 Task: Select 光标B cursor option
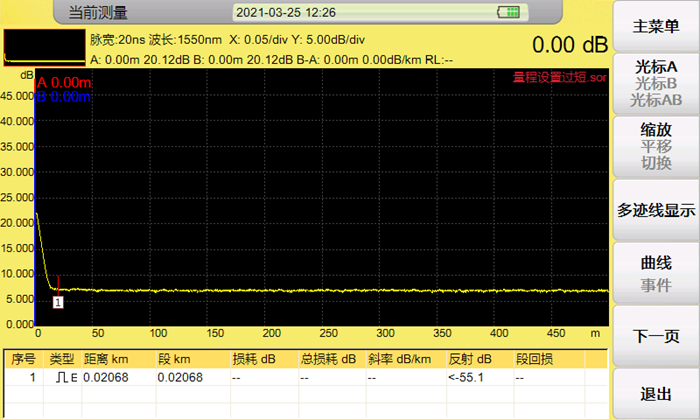pyautogui.click(x=656, y=83)
